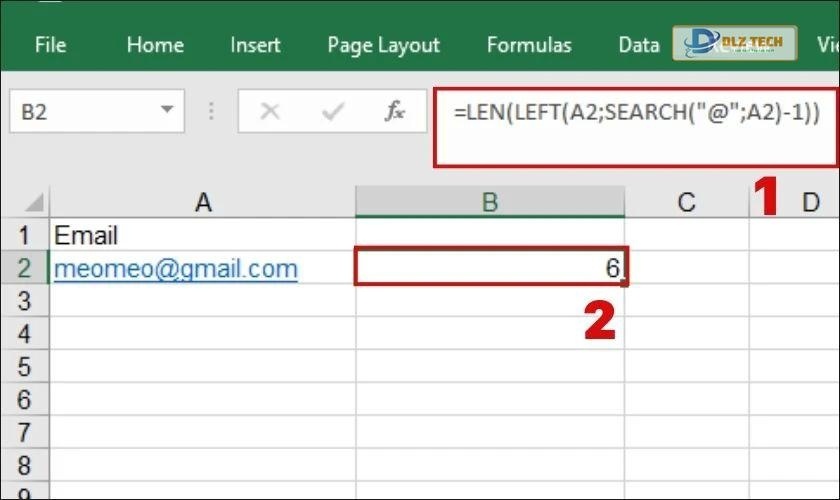
Task: Select empty cell C5
Action: pos(686,367)
